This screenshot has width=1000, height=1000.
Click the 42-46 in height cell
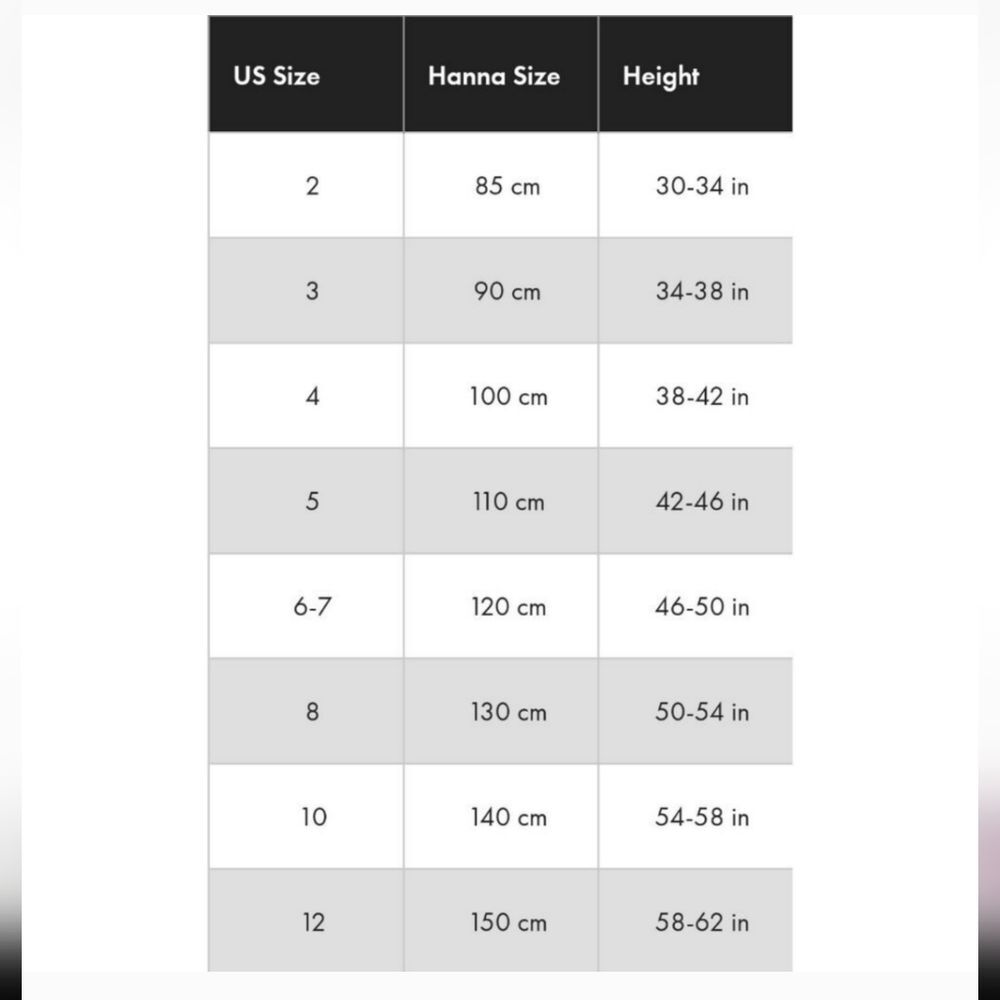click(696, 501)
